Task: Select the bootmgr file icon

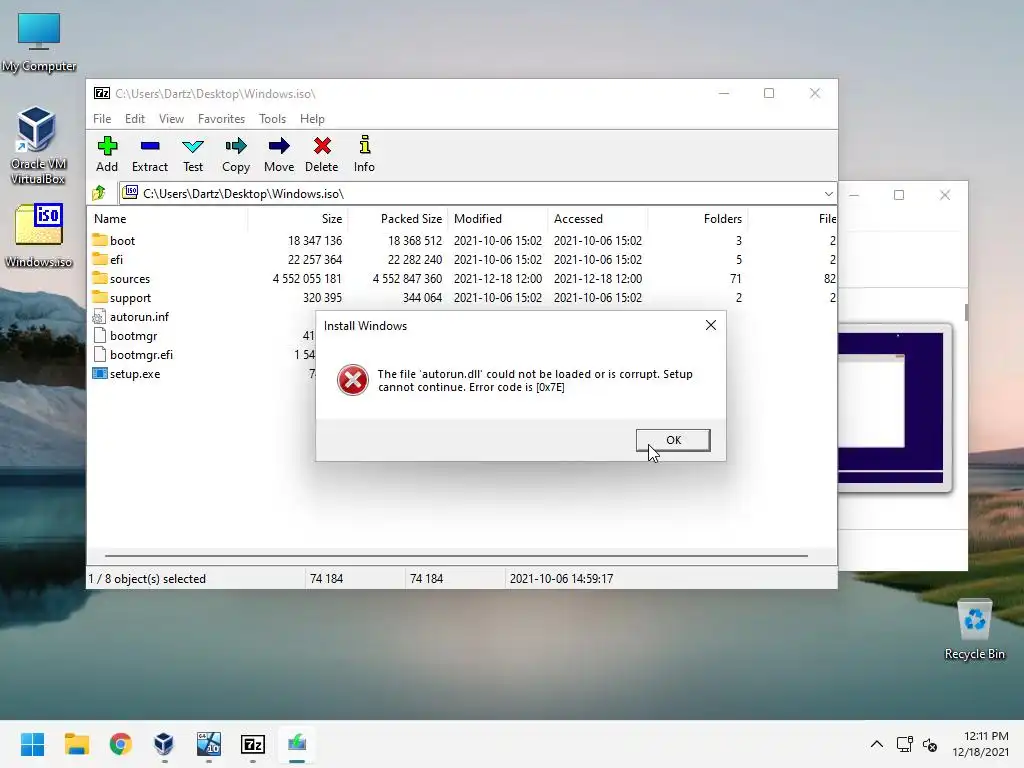Action: tap(99, 336)
